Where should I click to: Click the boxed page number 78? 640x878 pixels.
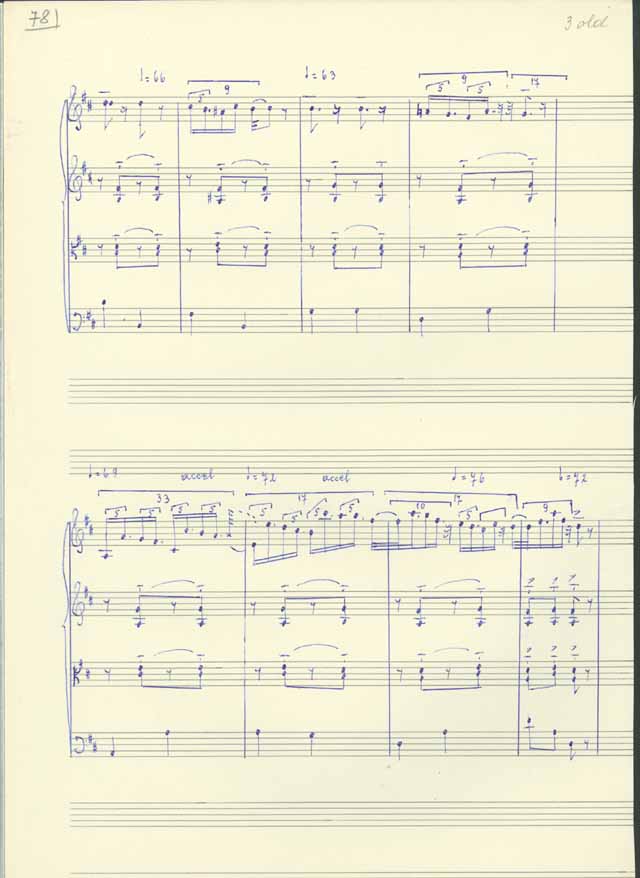(x=43, y=20)
